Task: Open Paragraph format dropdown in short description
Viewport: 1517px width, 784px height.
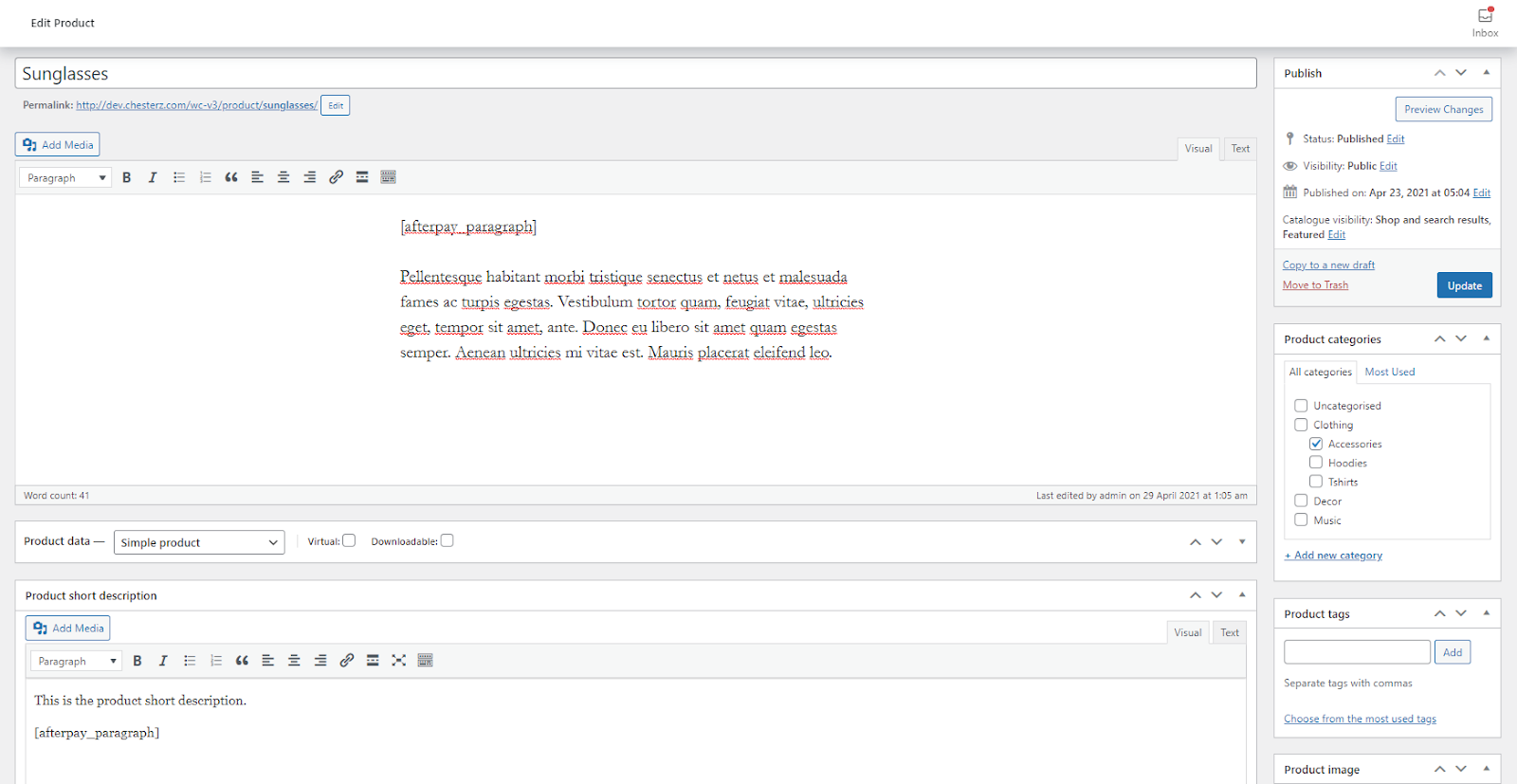Action: [x=76, y=661]
